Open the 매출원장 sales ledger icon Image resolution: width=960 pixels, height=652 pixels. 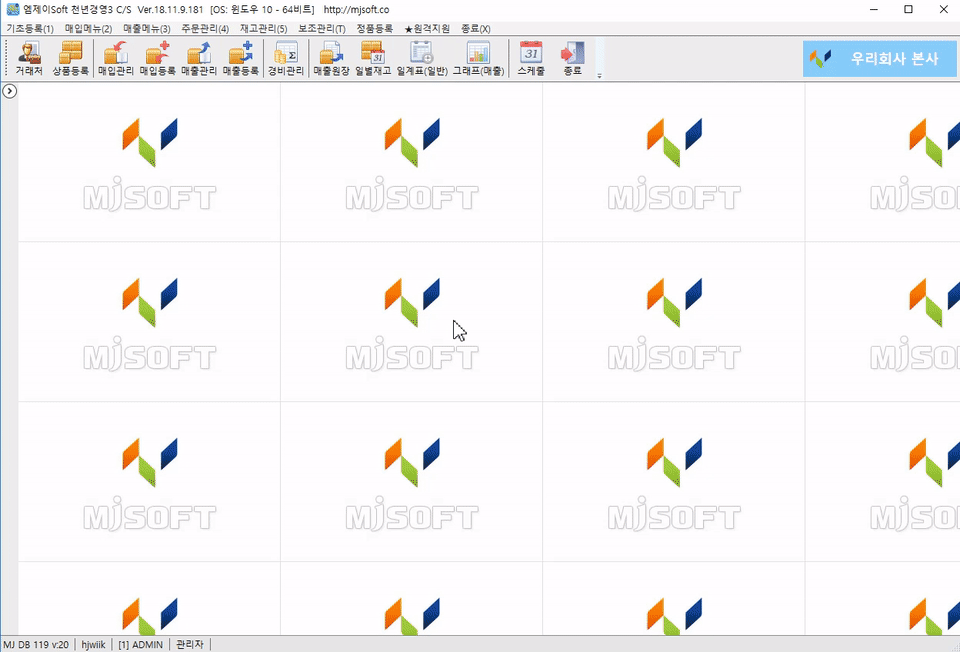(x=331, y=59)
